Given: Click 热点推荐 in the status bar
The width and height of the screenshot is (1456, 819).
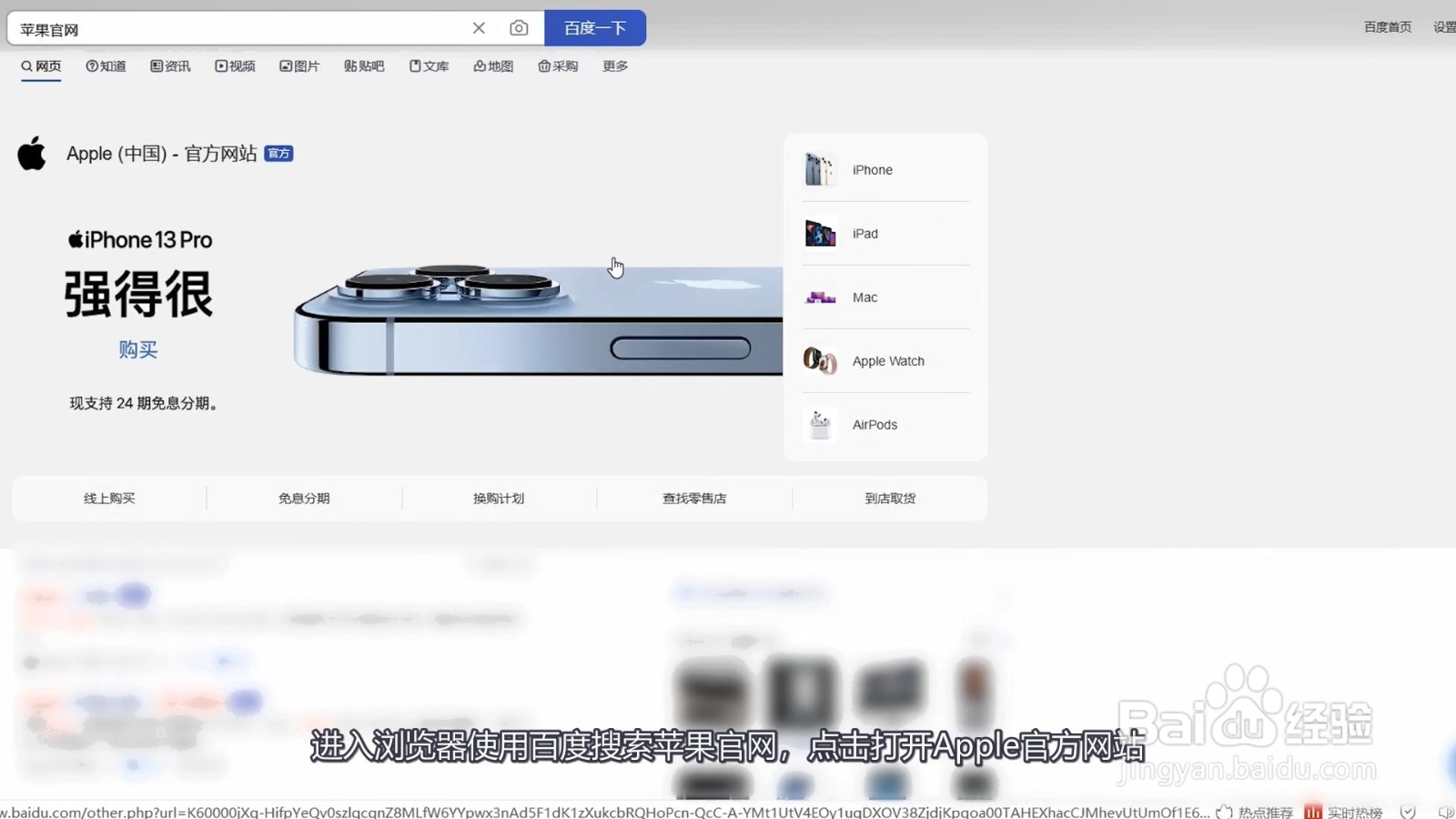Looking at the screenshot, I should tap(1255, 812).
